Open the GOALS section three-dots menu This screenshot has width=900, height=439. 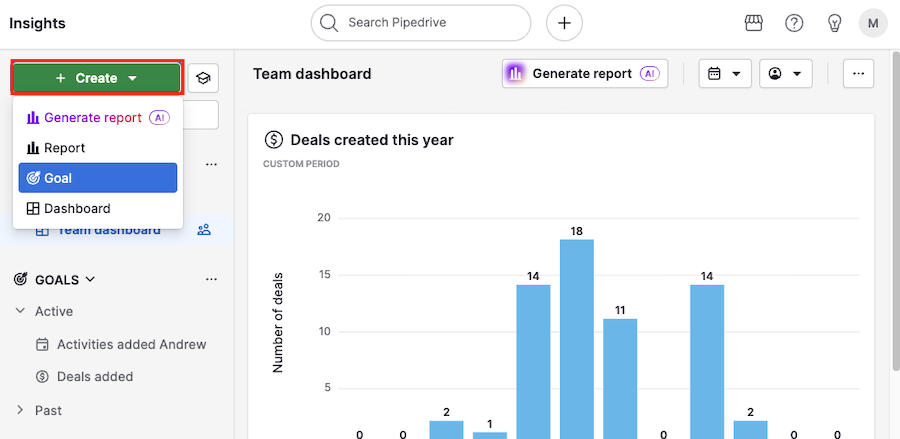point(210,280)
